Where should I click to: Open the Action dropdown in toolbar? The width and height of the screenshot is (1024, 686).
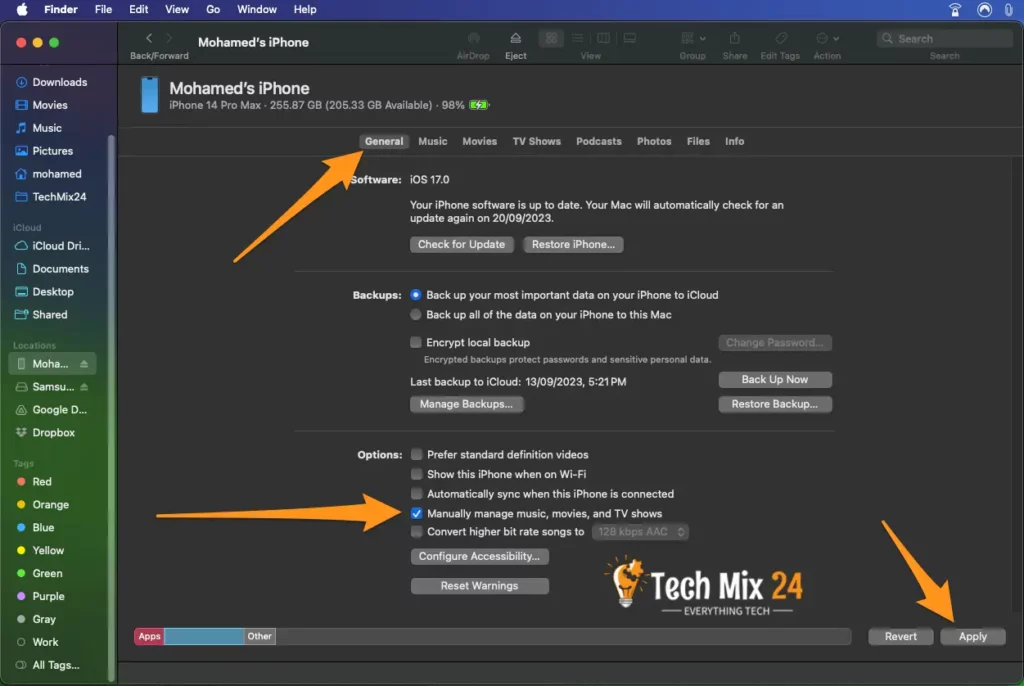827,39
